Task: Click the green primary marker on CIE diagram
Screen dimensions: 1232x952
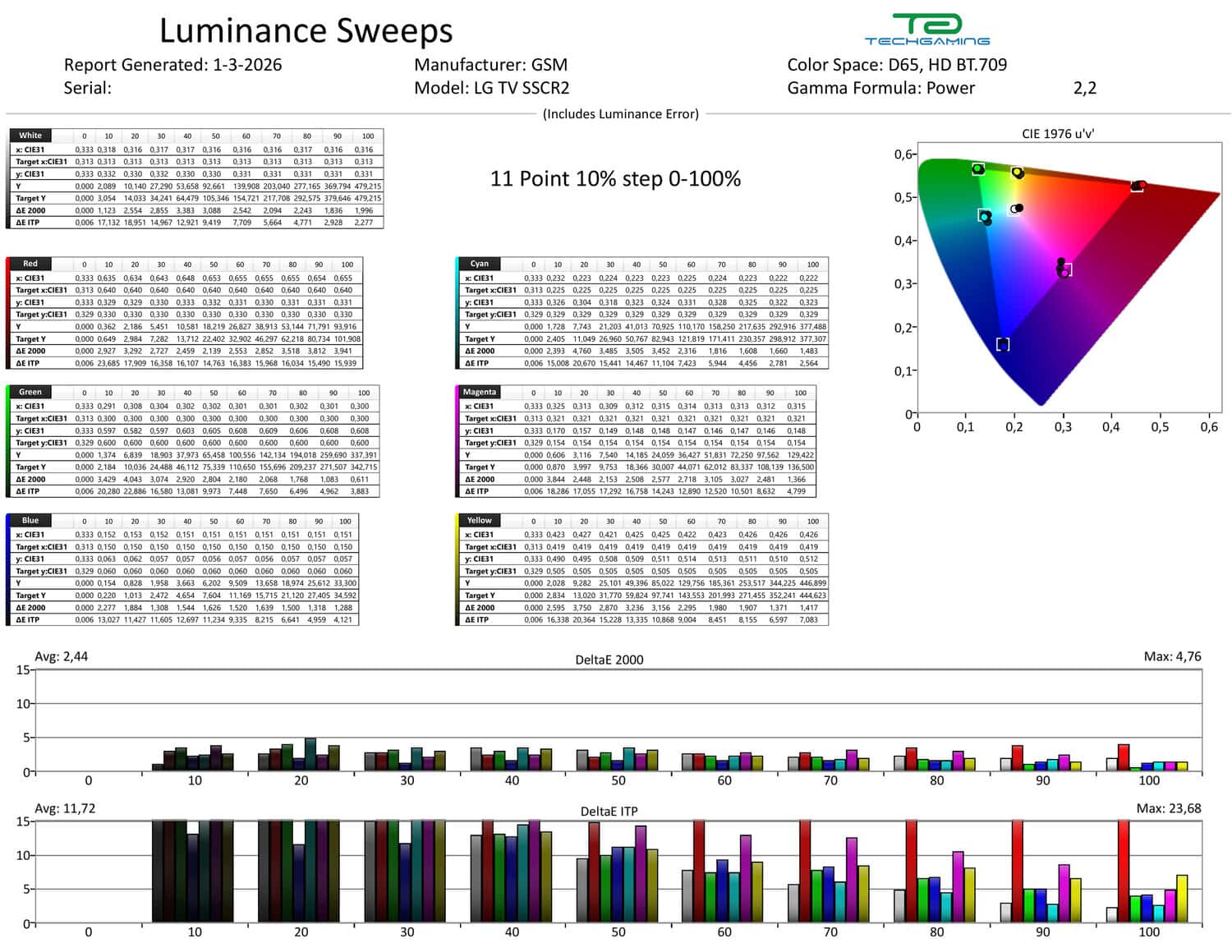Action: point(977,169)
